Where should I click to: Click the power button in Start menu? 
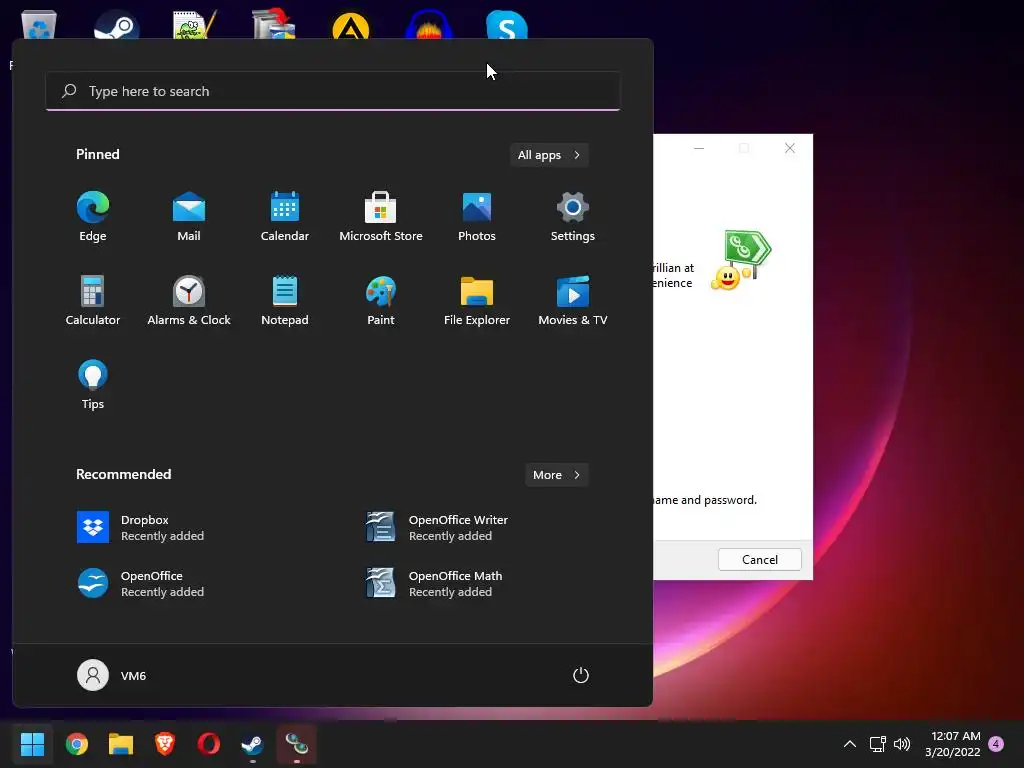click(x=581, y=675)
